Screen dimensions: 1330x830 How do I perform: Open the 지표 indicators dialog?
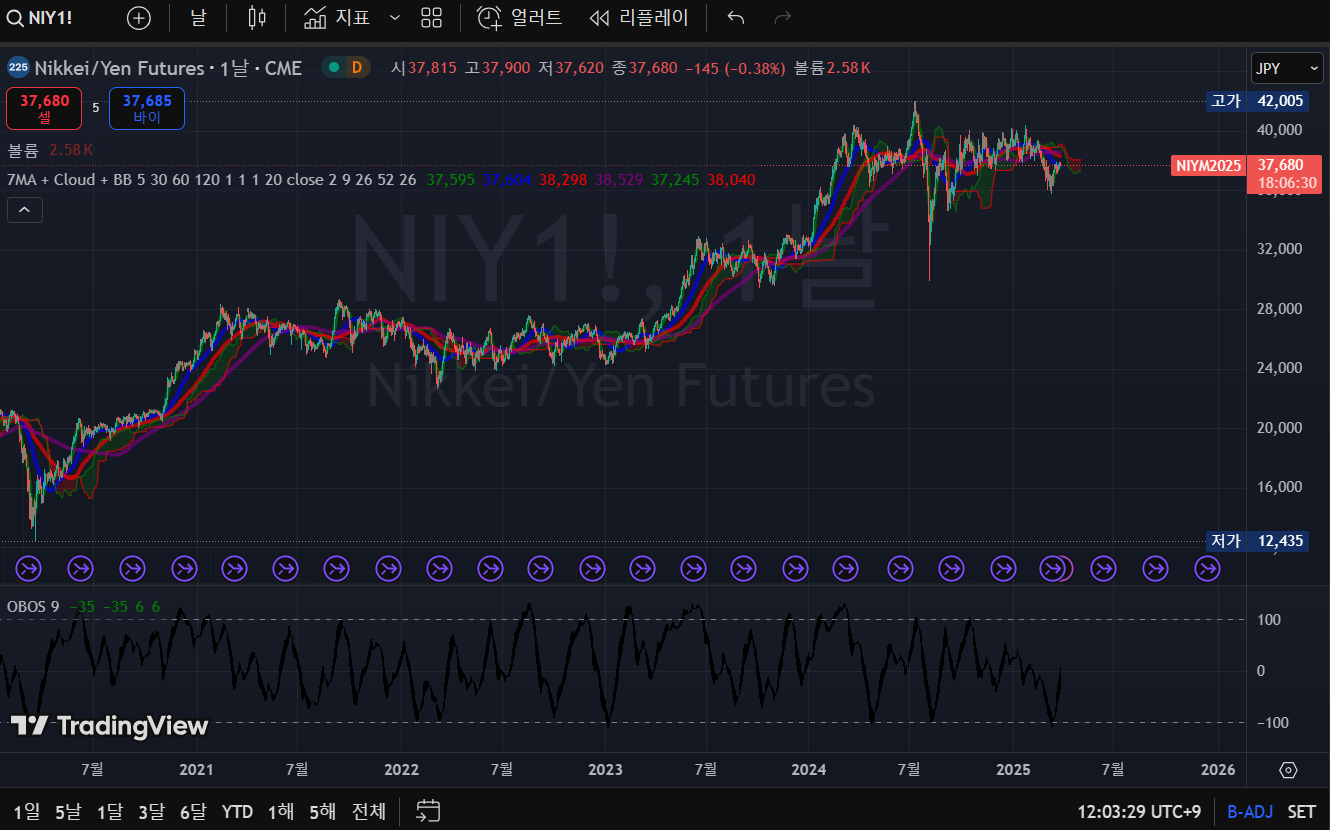coord(338,18)
